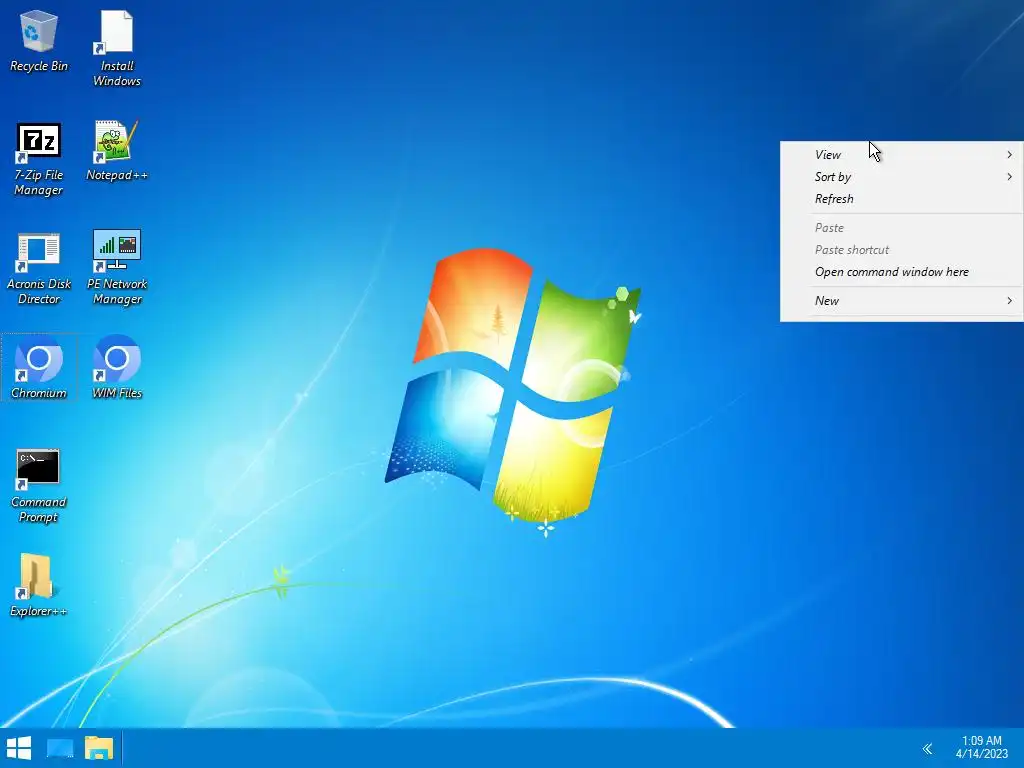
Task: Click the '7-Zip File Manager' label text
Action: [x=39, y=182]
